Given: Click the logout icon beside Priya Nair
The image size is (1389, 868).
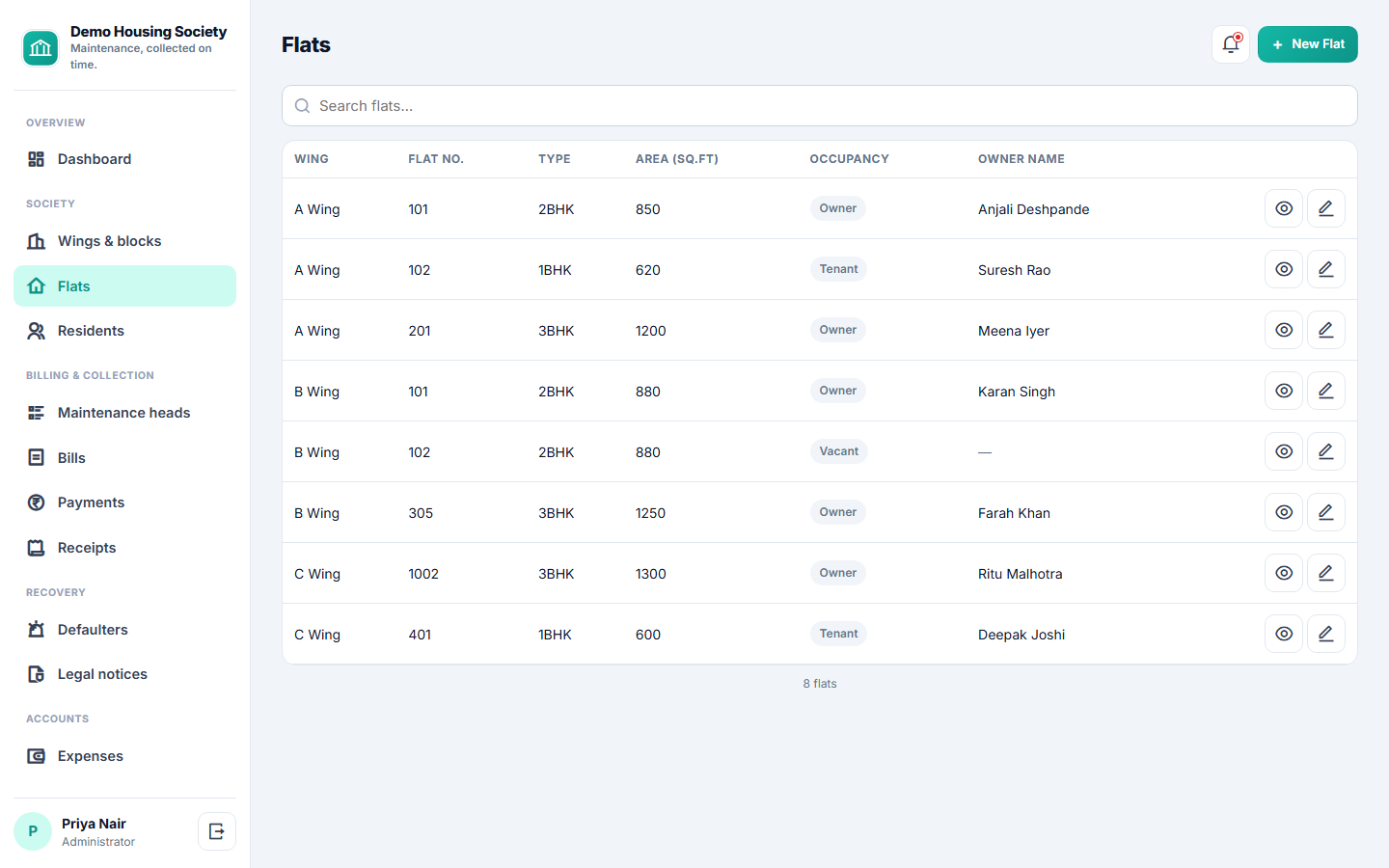Looking at the screenshot, I should (217, 831).
